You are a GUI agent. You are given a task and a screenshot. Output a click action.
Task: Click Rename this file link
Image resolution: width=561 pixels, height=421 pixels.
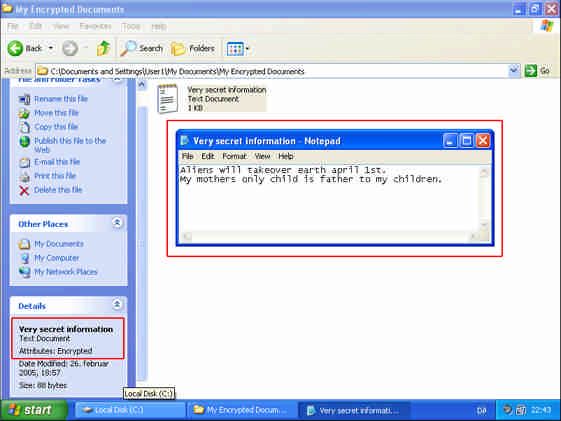click(61, 99)
